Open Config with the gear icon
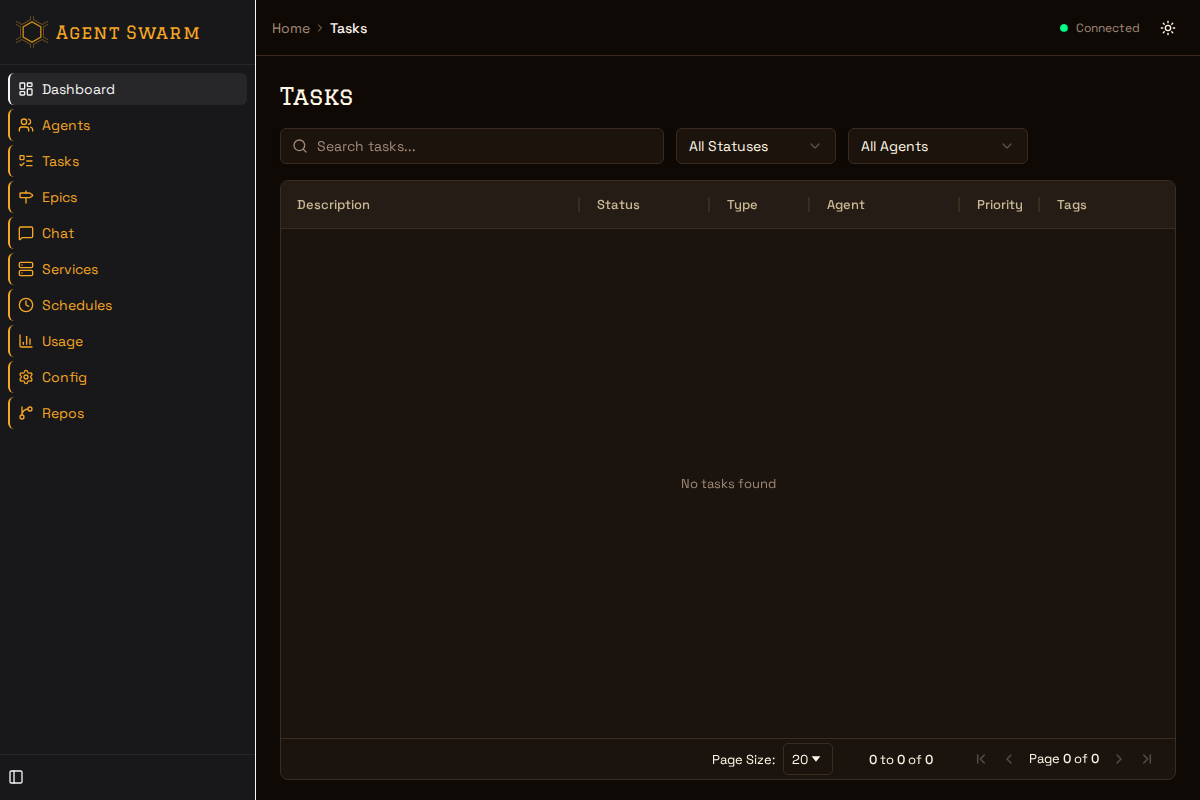1200x800 pixels. coord(25,377)
